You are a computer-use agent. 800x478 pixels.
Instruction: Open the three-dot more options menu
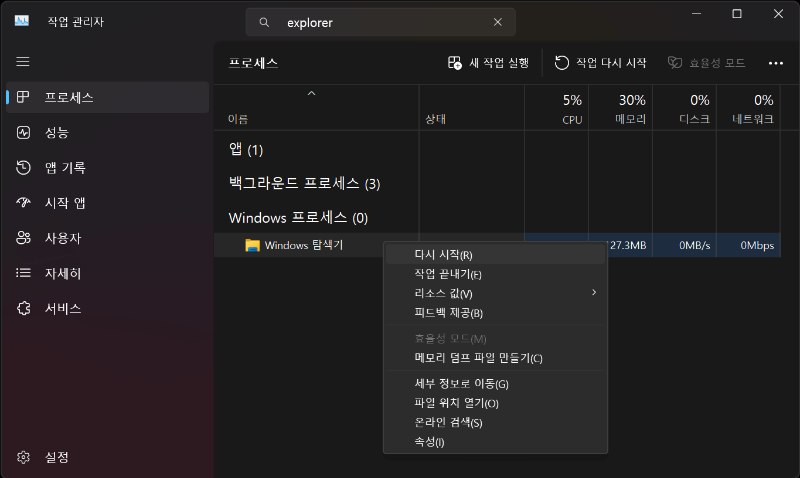tap(776, 63)
